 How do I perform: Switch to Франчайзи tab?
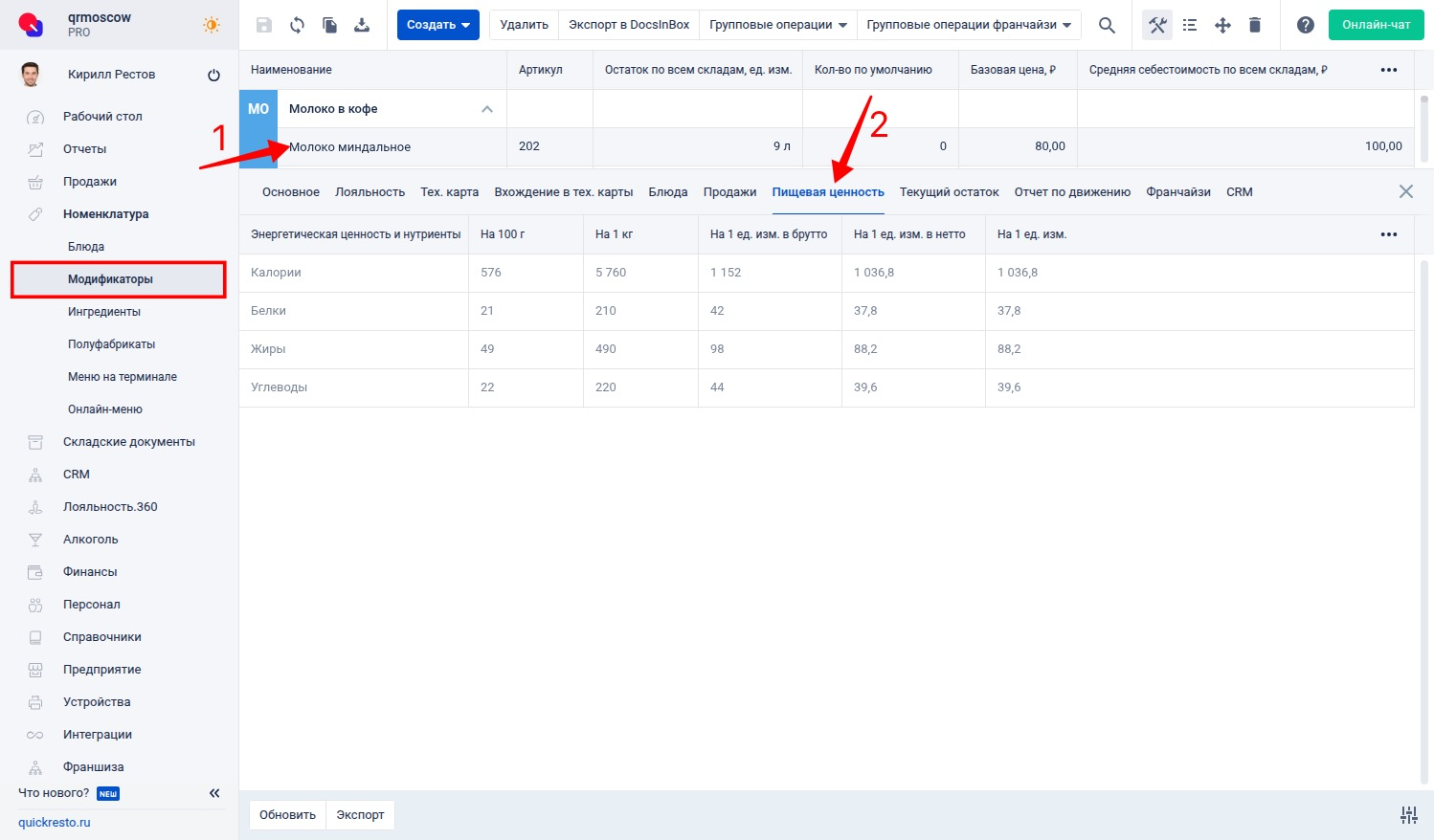tap(1178, 192)
